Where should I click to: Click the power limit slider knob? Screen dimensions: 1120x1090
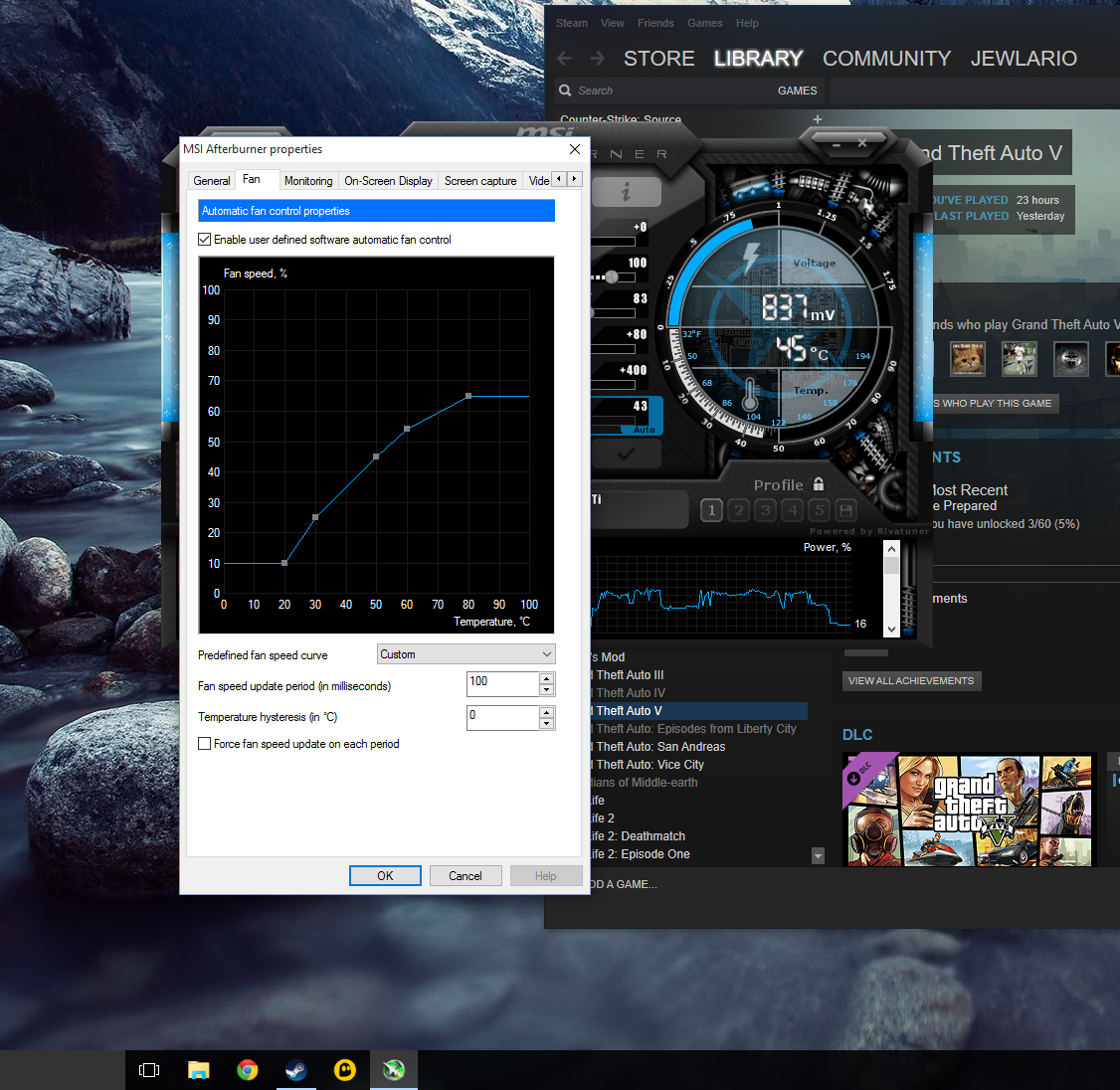611,277
